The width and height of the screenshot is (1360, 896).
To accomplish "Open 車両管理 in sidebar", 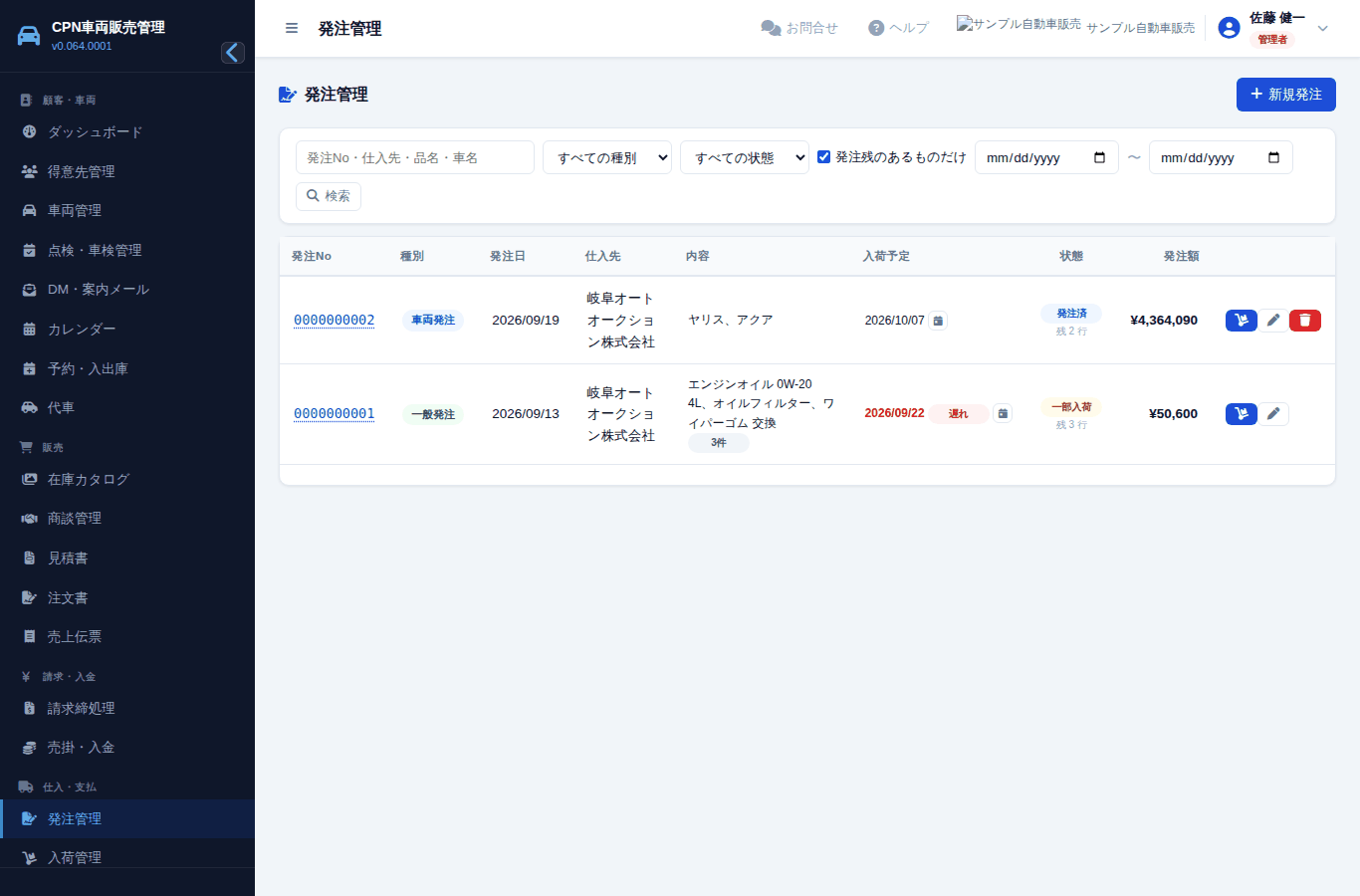I will [x=127, y=211].
